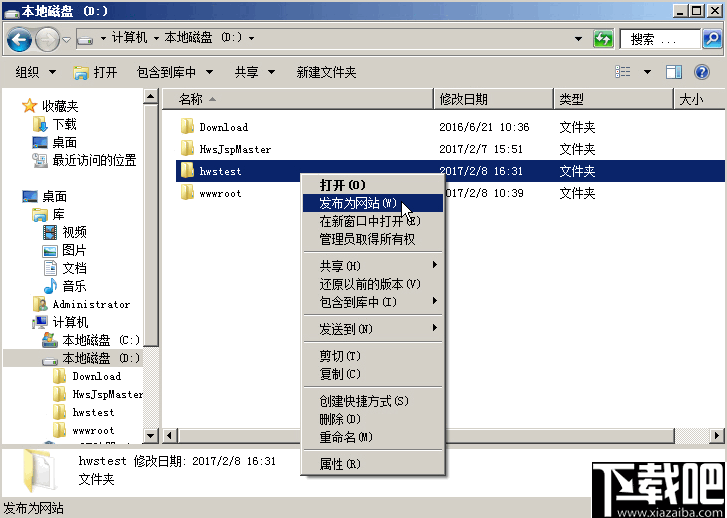Click in the 搜索 search input field
Viewport: 727px width, 518px height.
pos(660,39)
